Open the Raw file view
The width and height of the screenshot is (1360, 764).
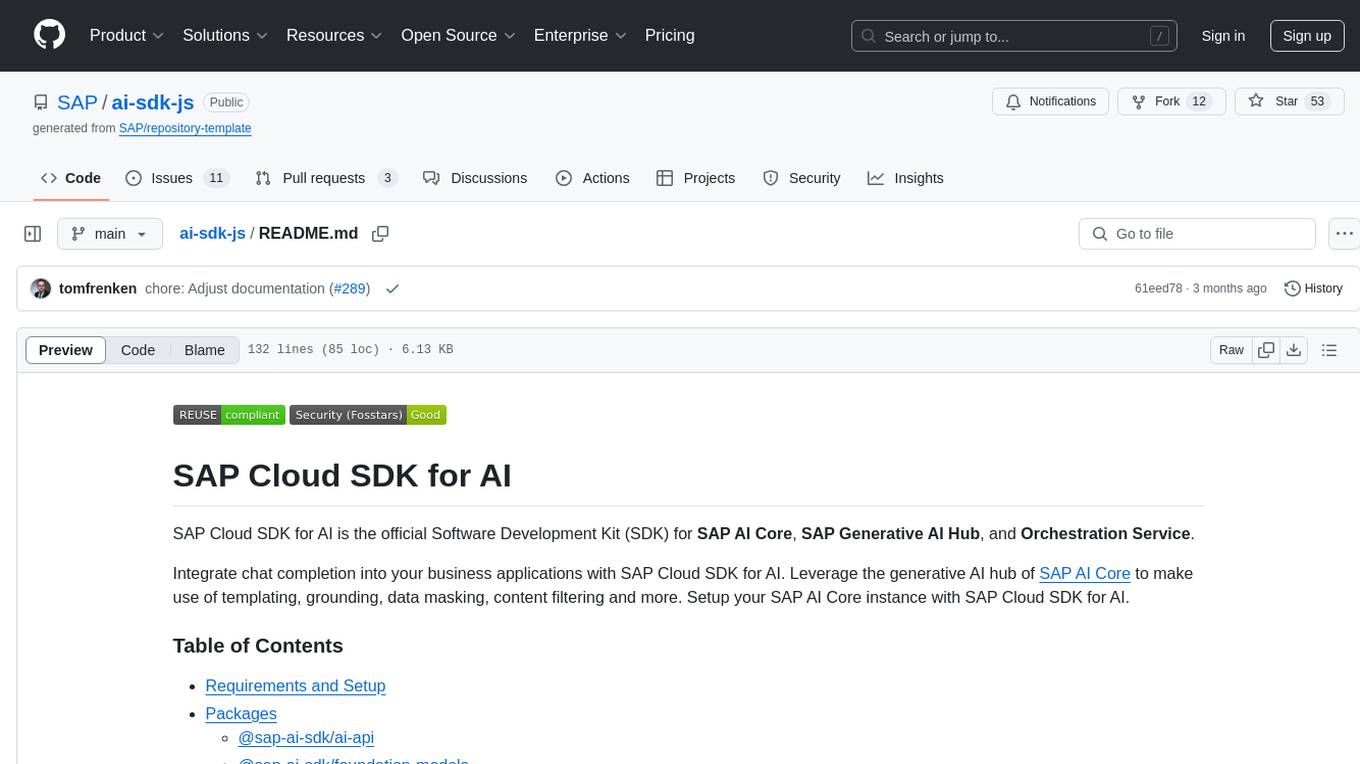[1231, 350]
